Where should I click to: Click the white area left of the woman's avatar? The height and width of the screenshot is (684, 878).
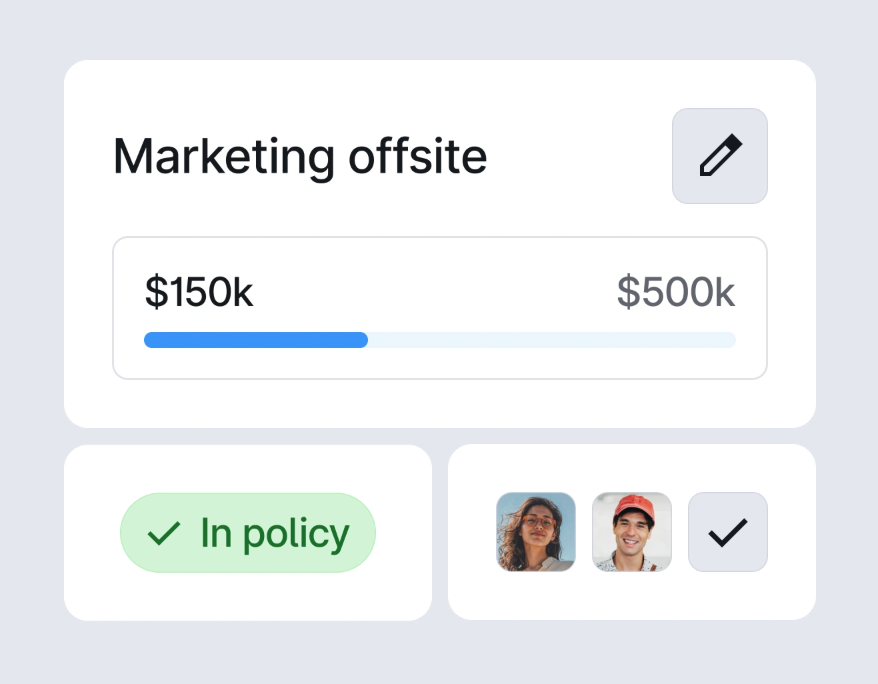pos(472,532)
